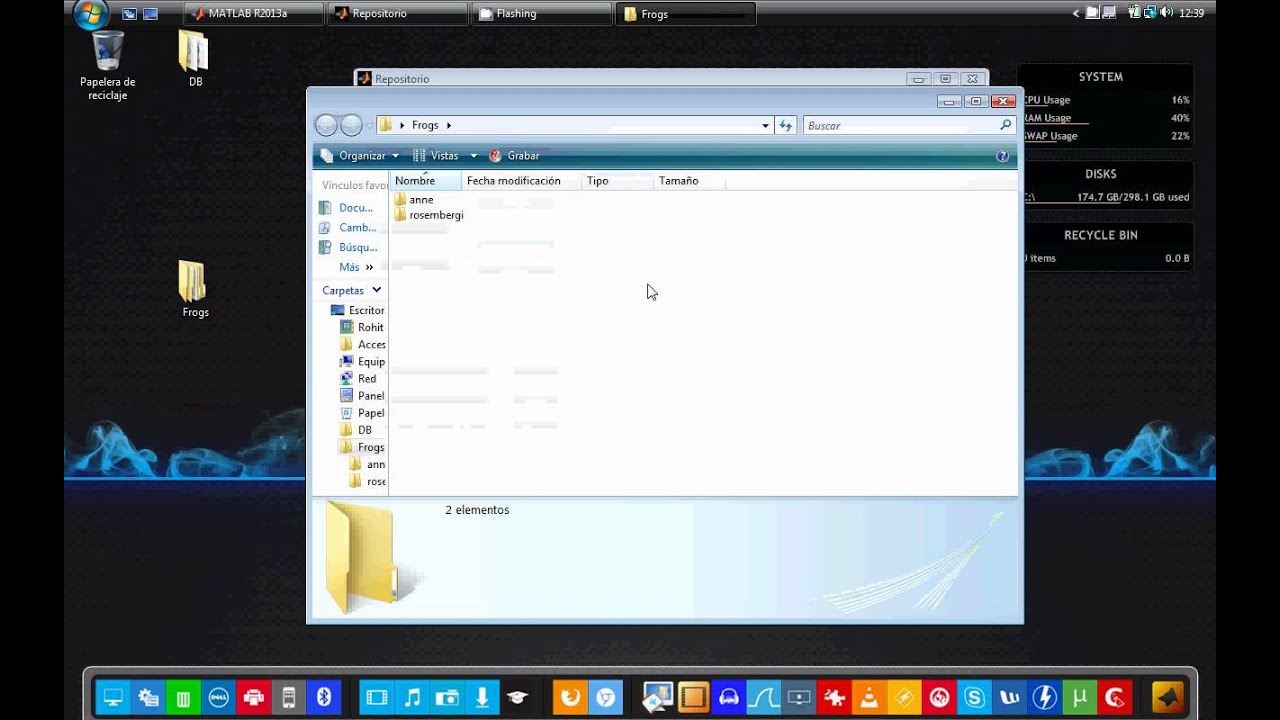Select DB in the folder tree
This screenshot has width=1280, height=720.
coord(356,430)
